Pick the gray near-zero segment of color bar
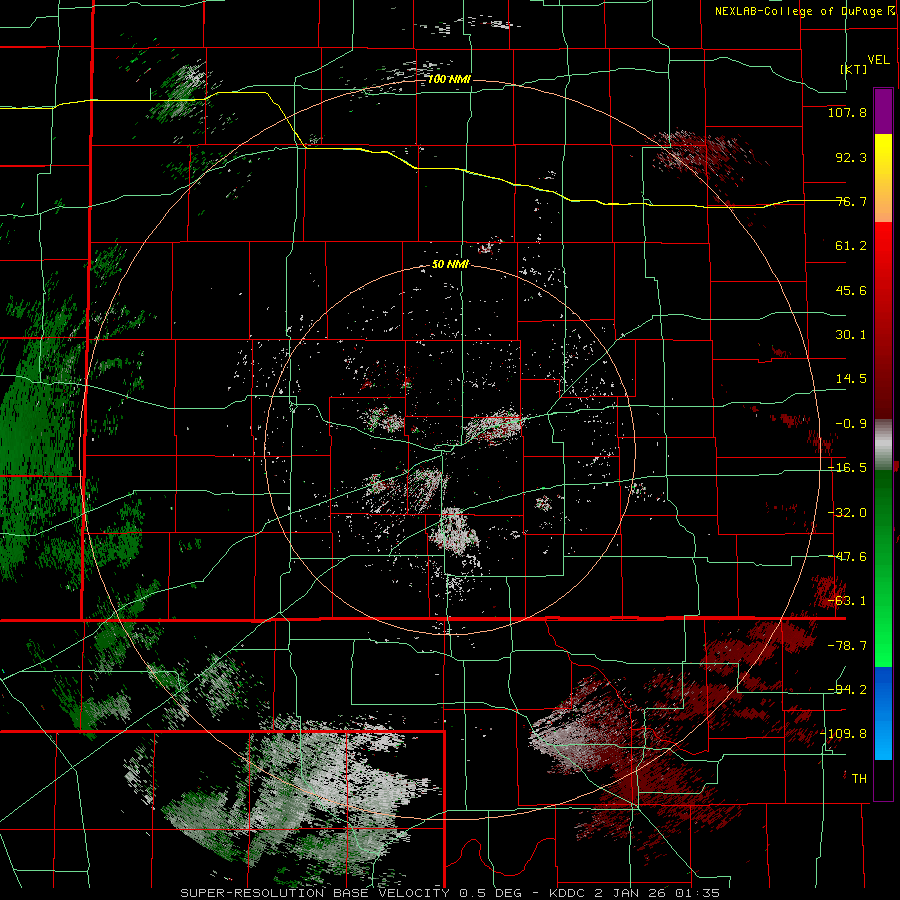Viewport: 900px width, 900px height. point(883,445)
